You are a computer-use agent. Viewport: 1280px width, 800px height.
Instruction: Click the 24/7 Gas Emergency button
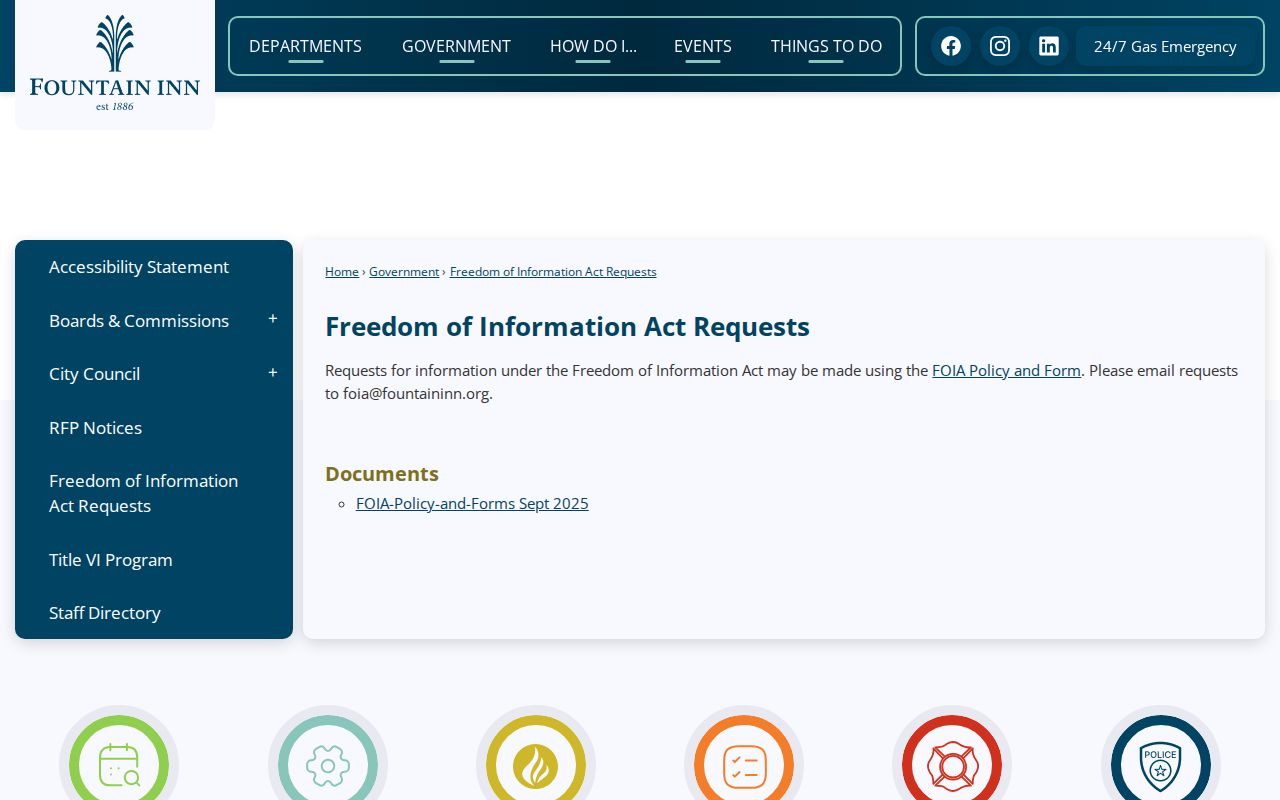(1165, 46)
